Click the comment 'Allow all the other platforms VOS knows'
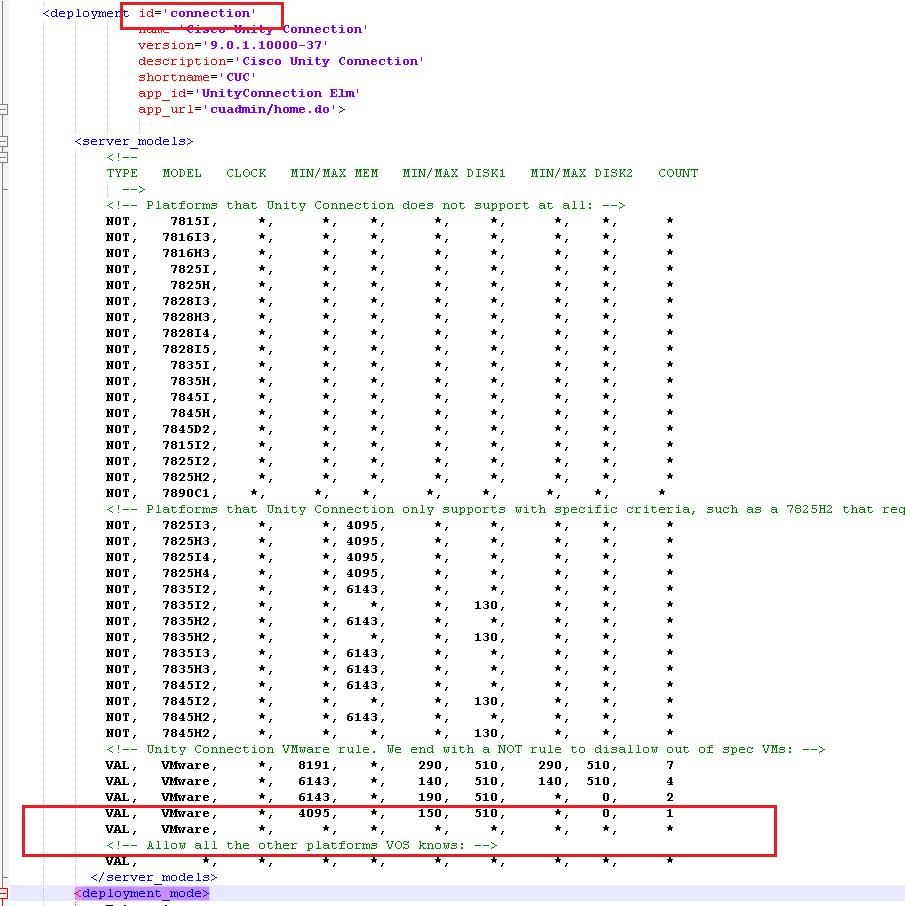Image resolution: width=905 pixels, height=906 pixels. coord(302,845)
